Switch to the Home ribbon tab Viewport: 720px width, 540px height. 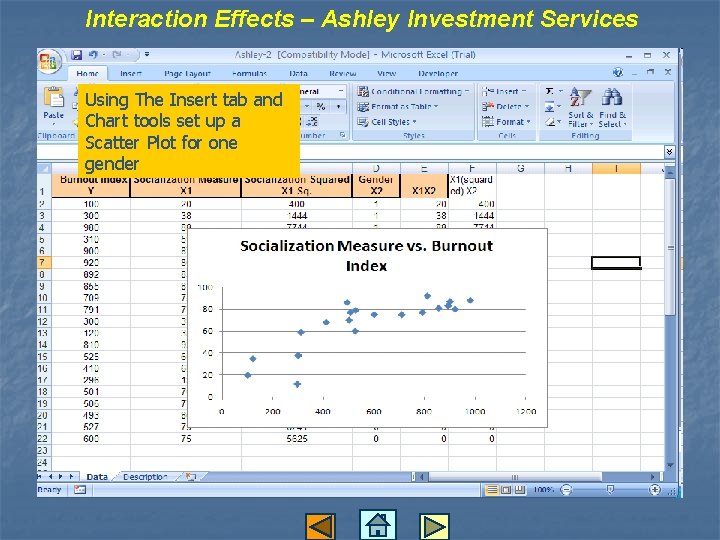point(87,73)
